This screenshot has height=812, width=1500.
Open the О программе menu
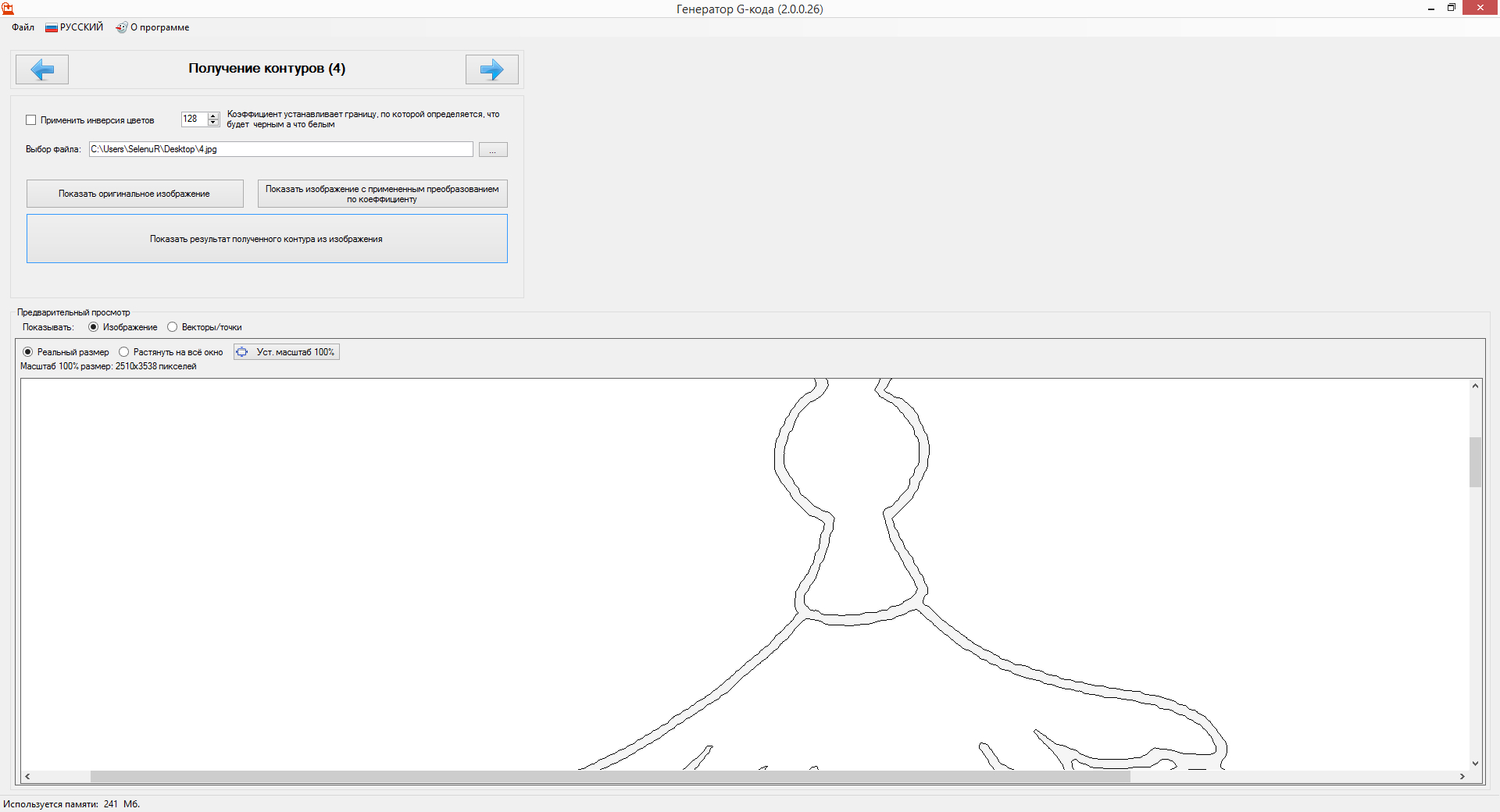[x=152, y=27]
